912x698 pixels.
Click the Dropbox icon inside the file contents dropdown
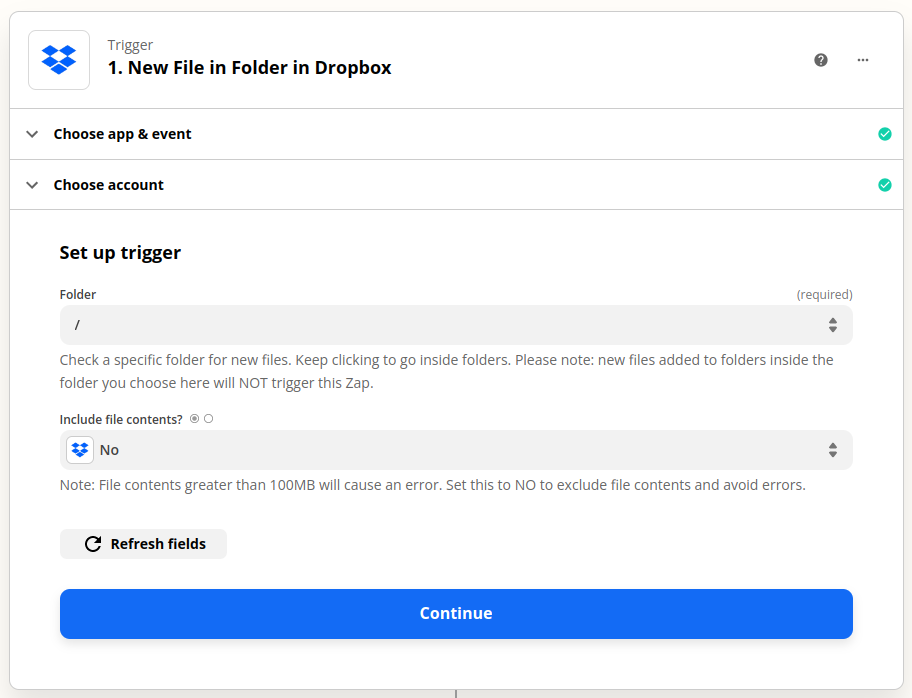coord(79,449)
